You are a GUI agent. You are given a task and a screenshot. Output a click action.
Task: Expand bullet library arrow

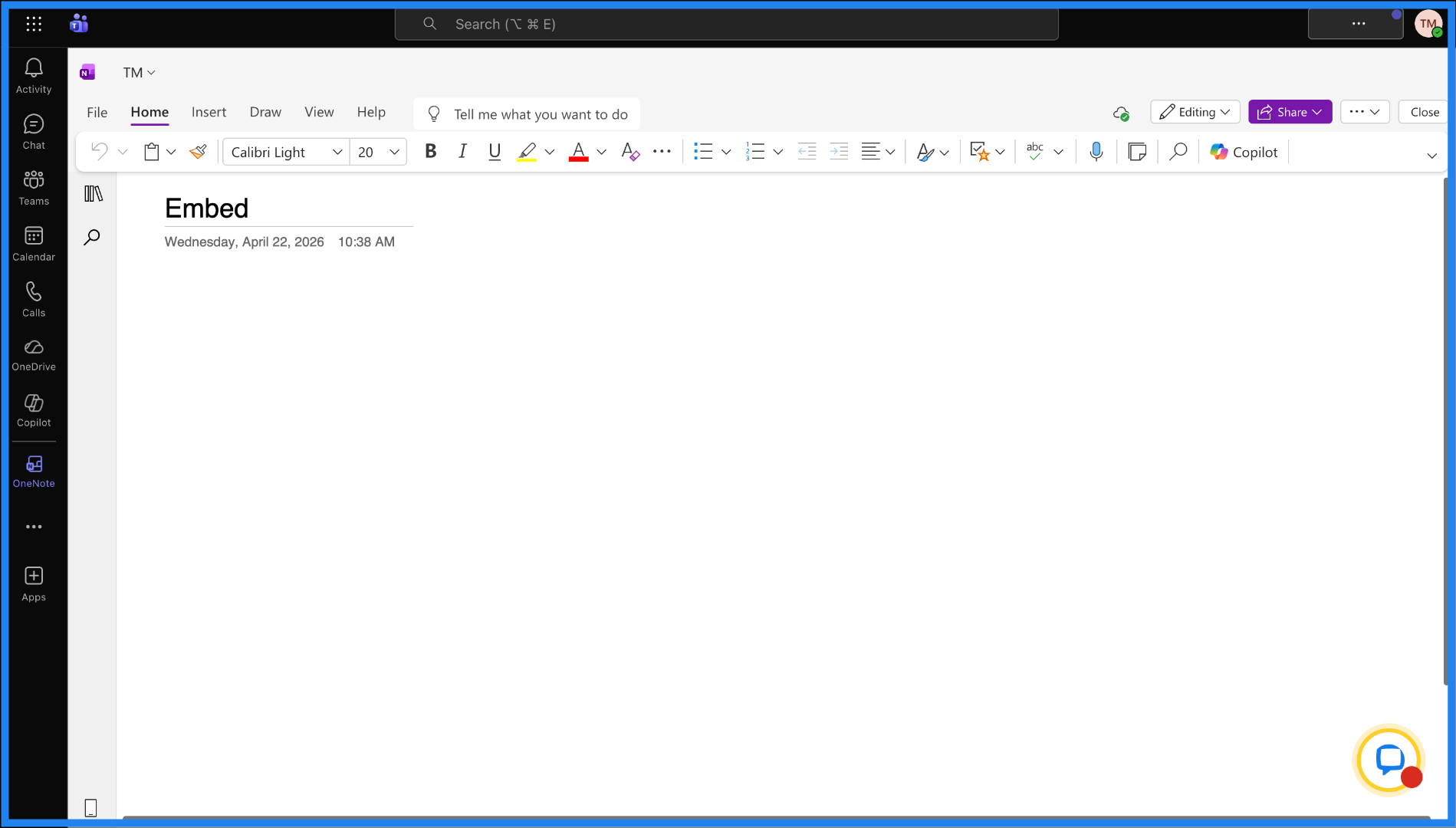pos(726,152)
